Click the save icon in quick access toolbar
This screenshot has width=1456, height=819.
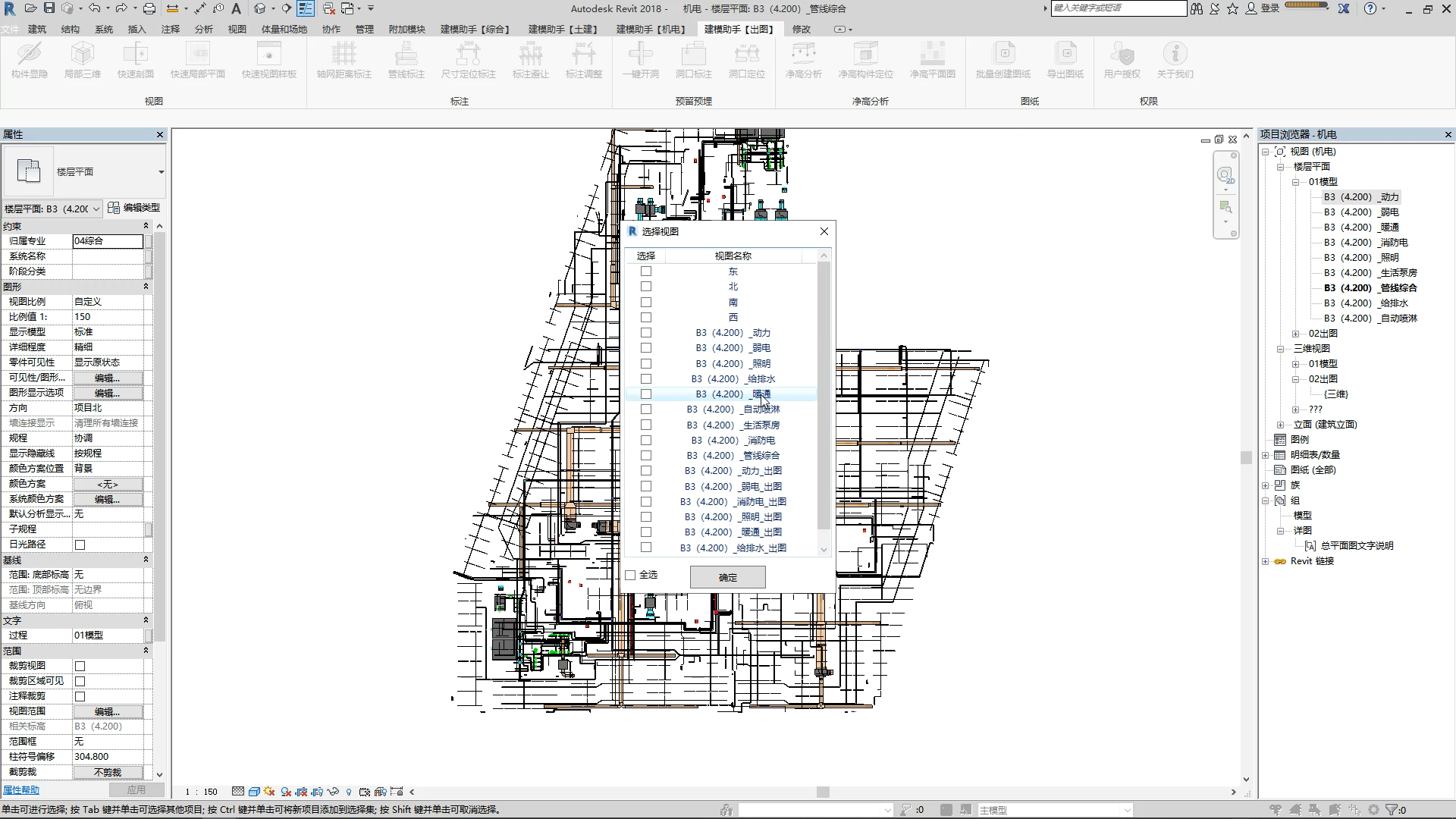(x=49, y=8)
